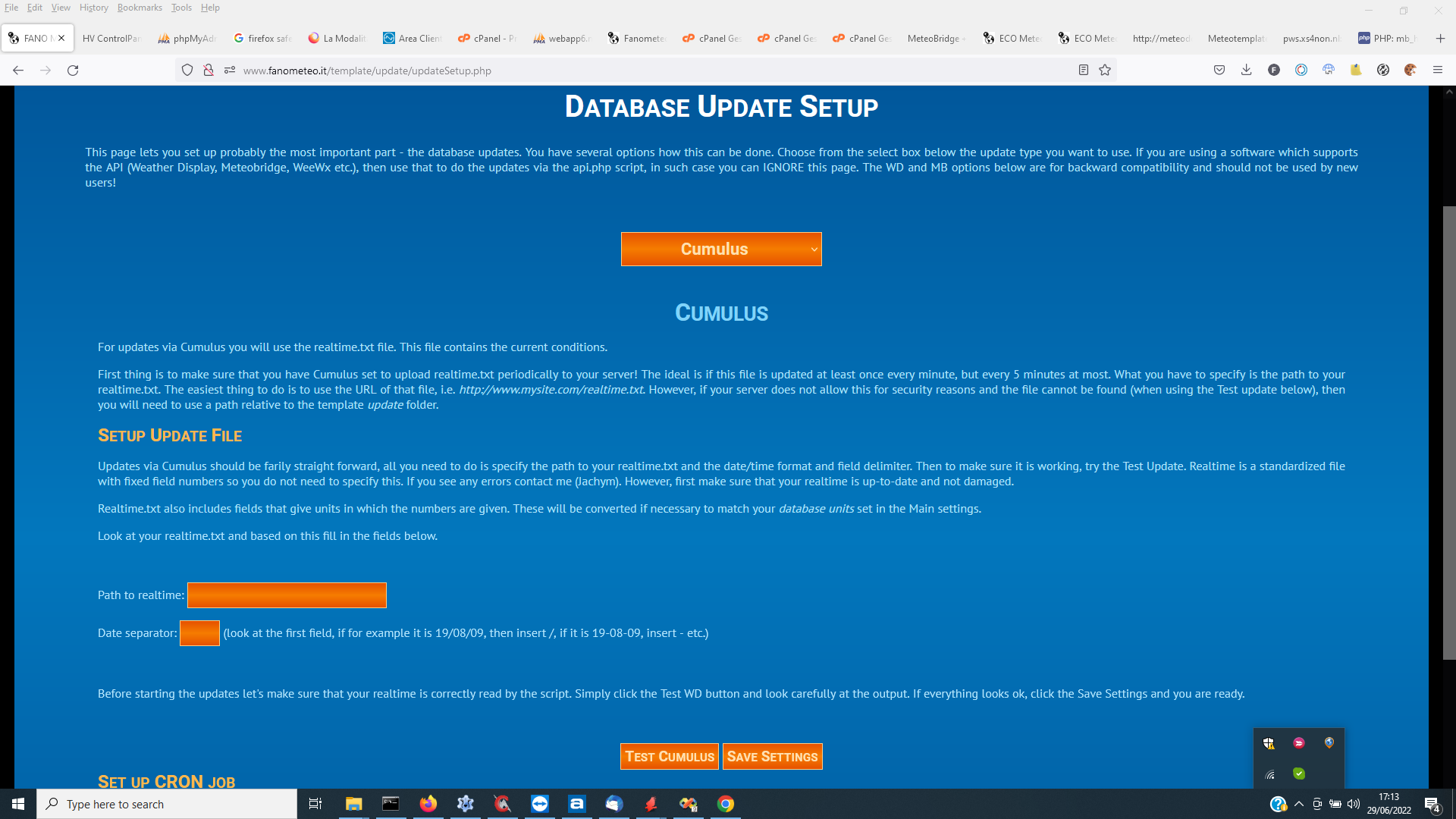1456x819 pixels.
Task: Click the pink arrows tray icon
Action: 1299,743
